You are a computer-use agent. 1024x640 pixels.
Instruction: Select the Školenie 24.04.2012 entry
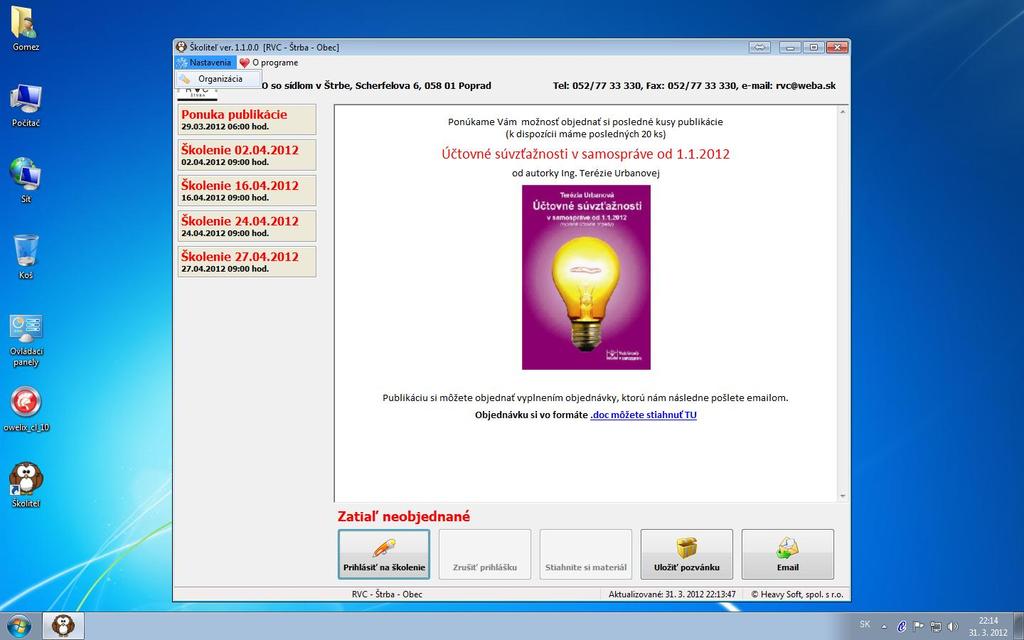coord(247,226)
